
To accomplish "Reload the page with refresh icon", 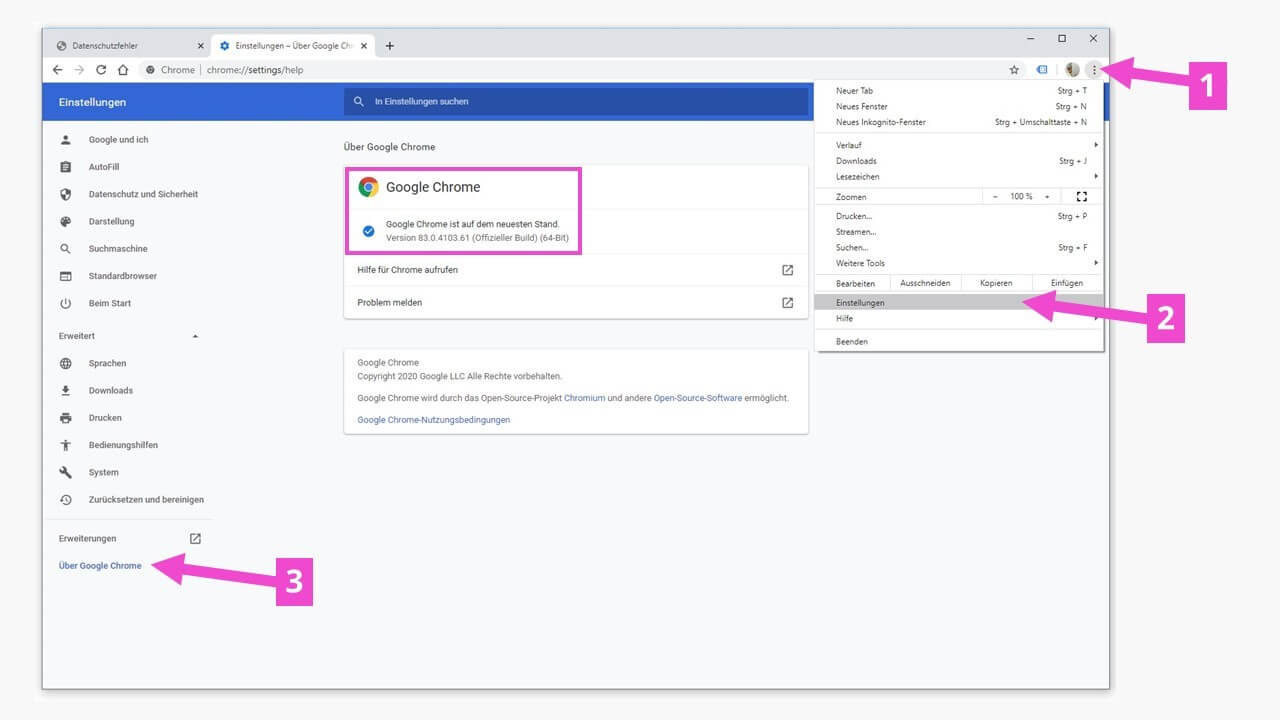I will [101, 70].
